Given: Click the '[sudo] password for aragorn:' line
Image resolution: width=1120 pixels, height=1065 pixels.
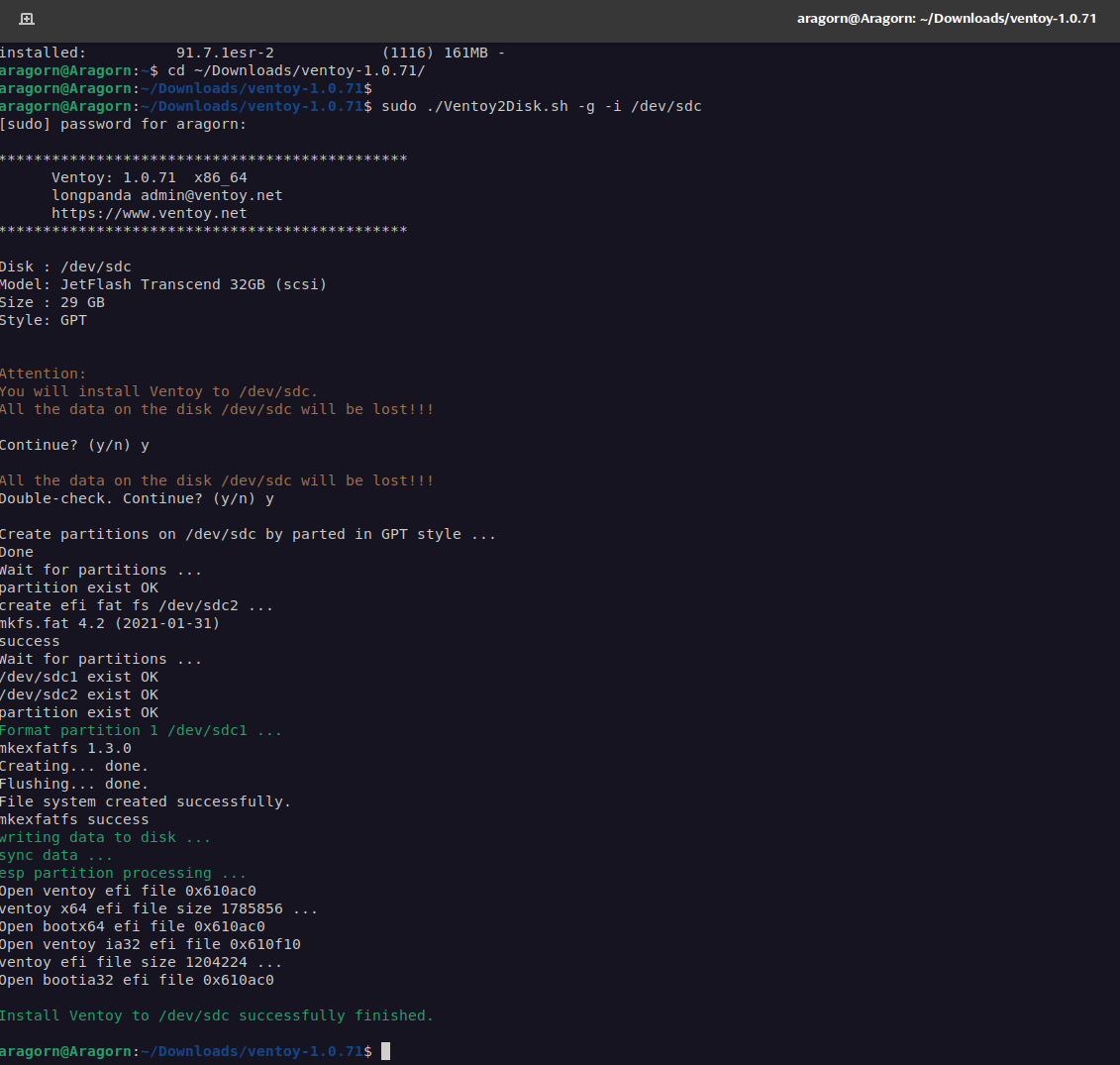Looking at the screenshot, I should pos(123,124).
